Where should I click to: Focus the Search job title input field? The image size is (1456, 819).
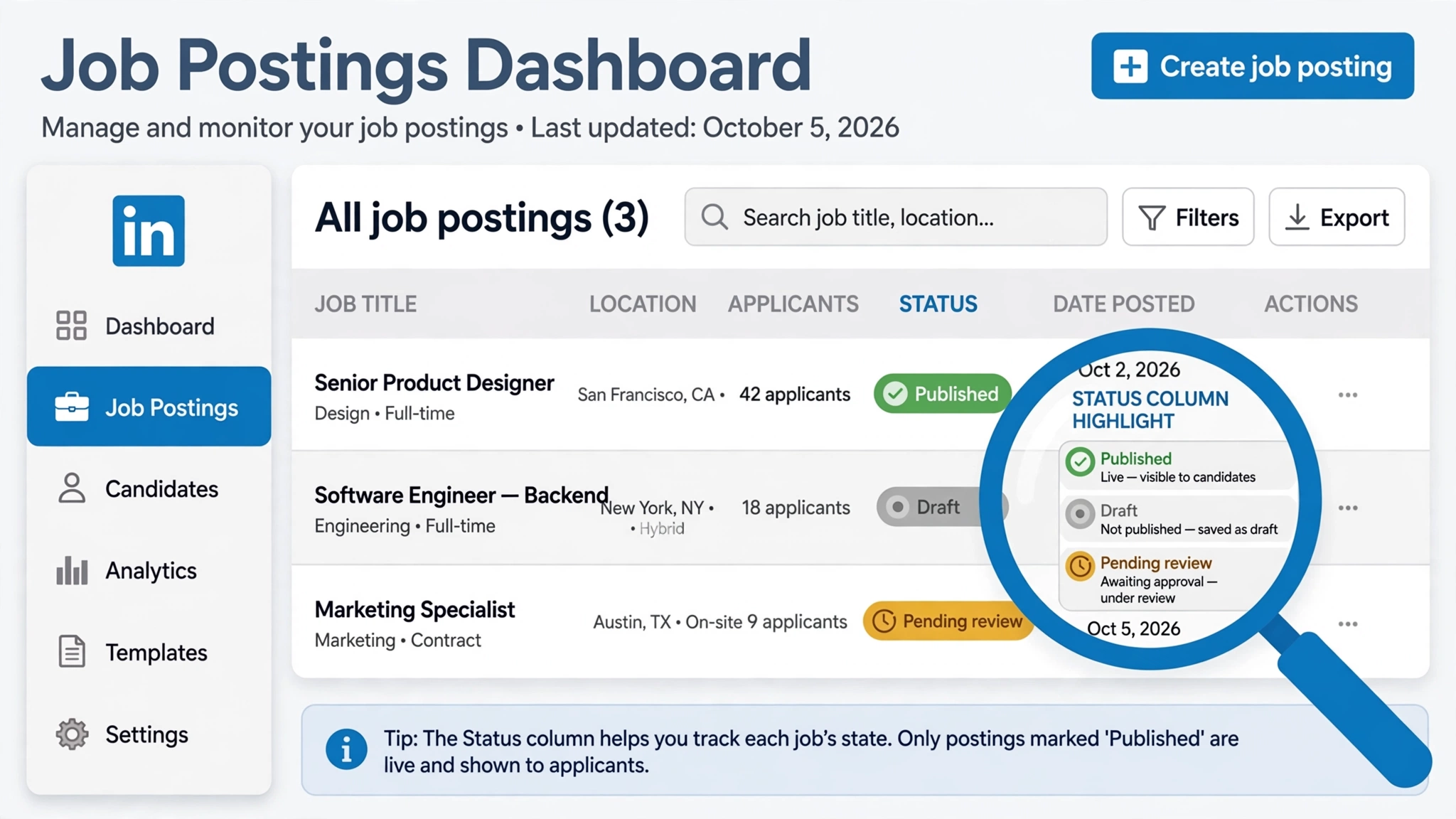coord(896,217)
